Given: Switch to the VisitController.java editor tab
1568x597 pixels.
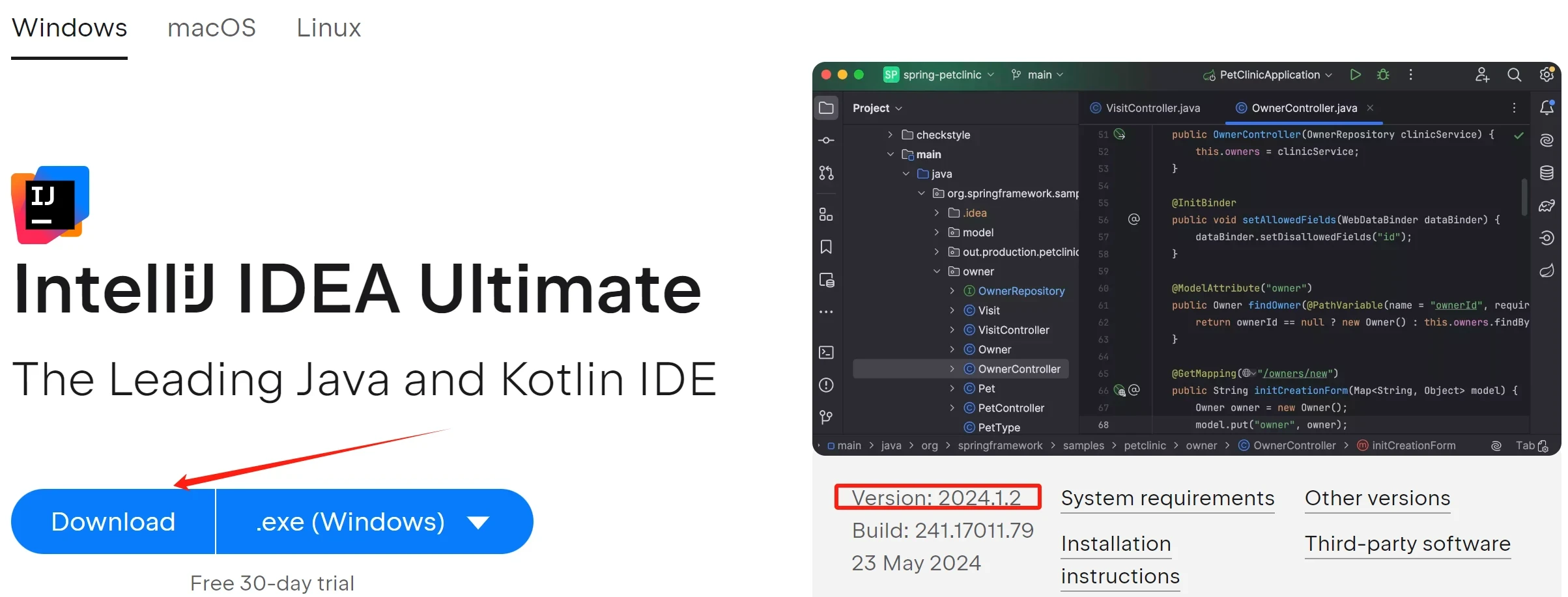Looking at the screenshot, I should point(1145,108).
